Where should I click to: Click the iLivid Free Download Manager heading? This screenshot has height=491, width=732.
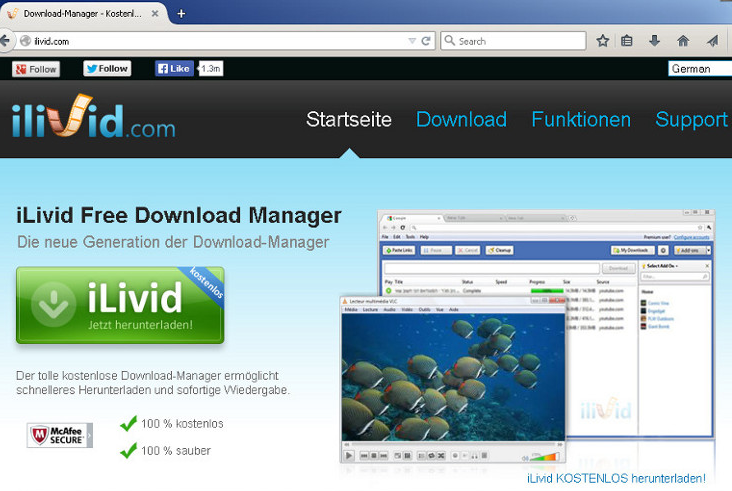(x=179, y=215)
